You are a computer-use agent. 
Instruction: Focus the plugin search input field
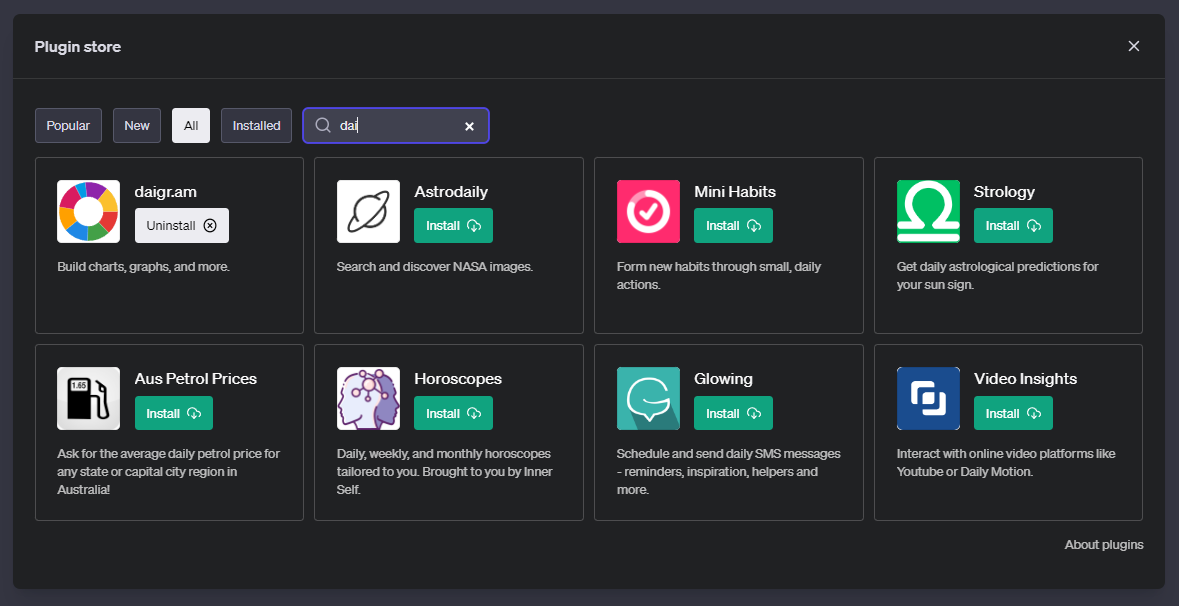[396, 126]
